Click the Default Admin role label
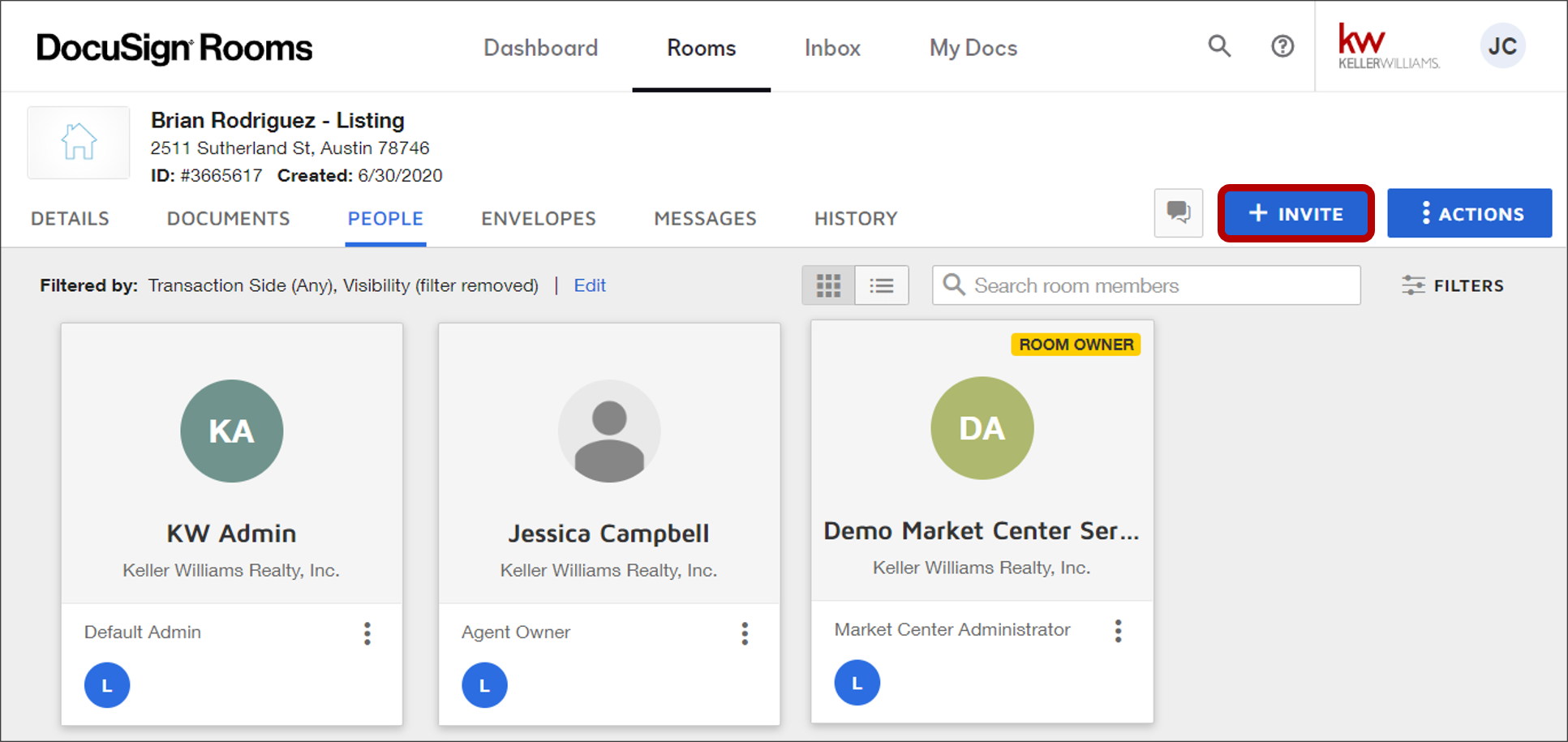The height and width of the screenshot is (742, 1568). (143, 633)
